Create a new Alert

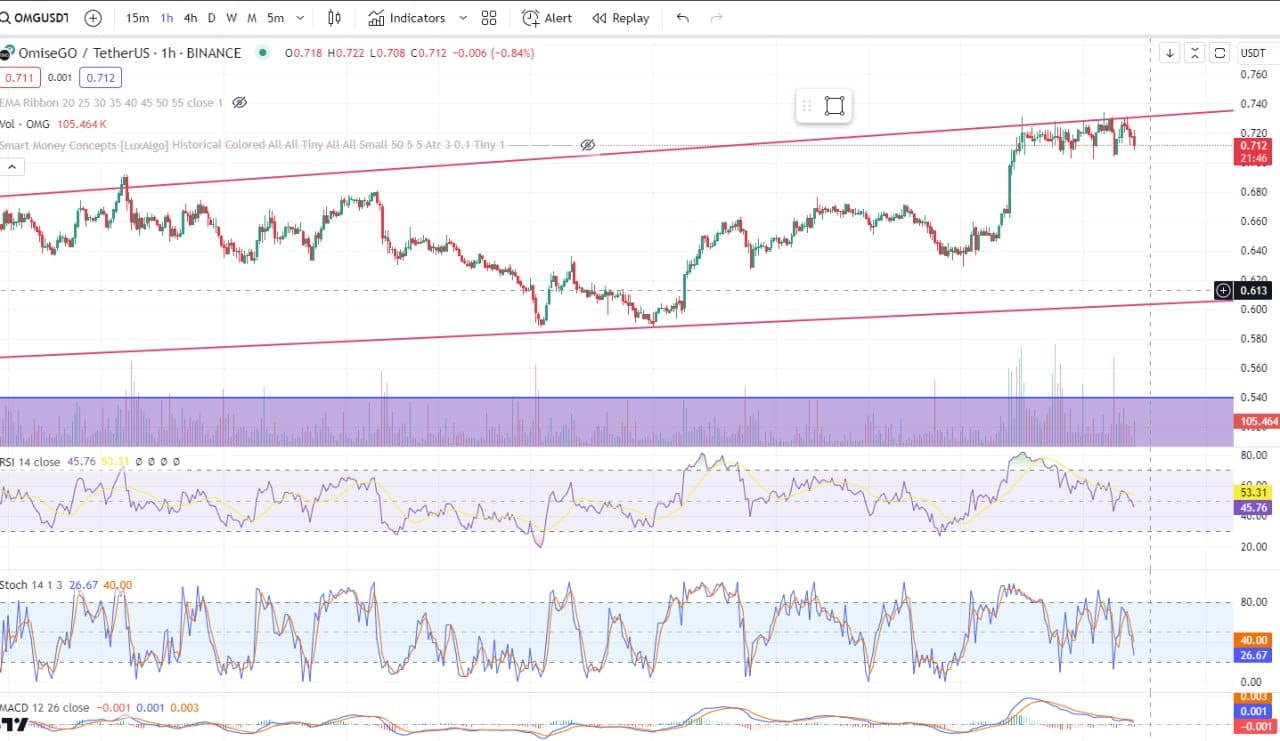tap(546, 17)
